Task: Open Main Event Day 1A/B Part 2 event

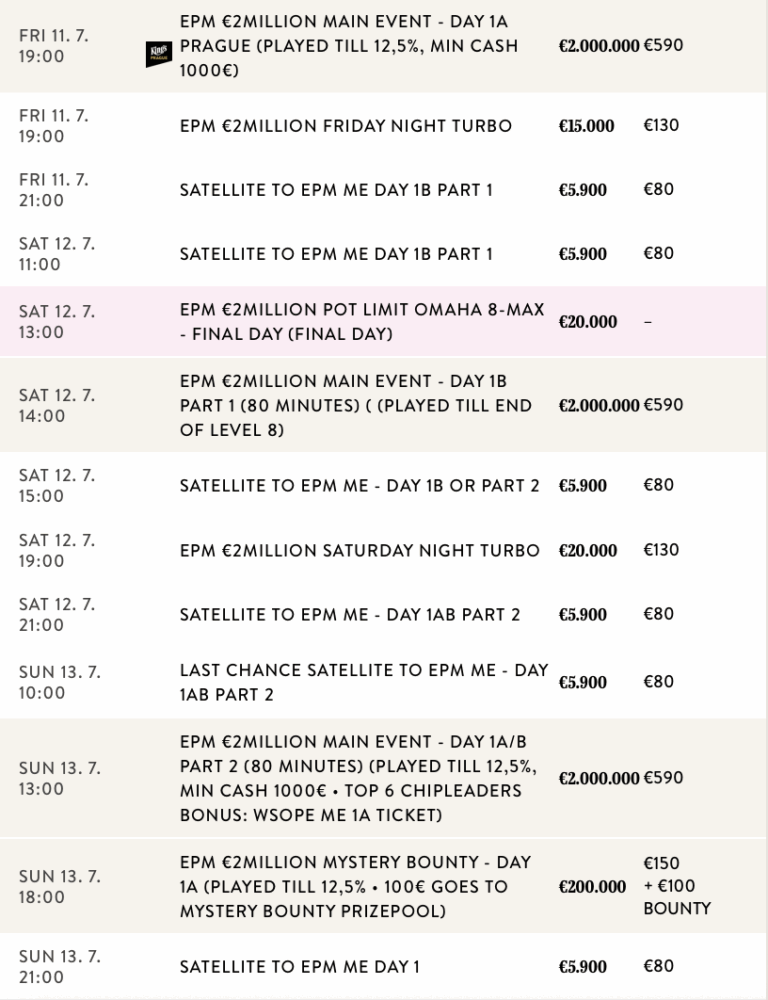Action: point(358,778)
